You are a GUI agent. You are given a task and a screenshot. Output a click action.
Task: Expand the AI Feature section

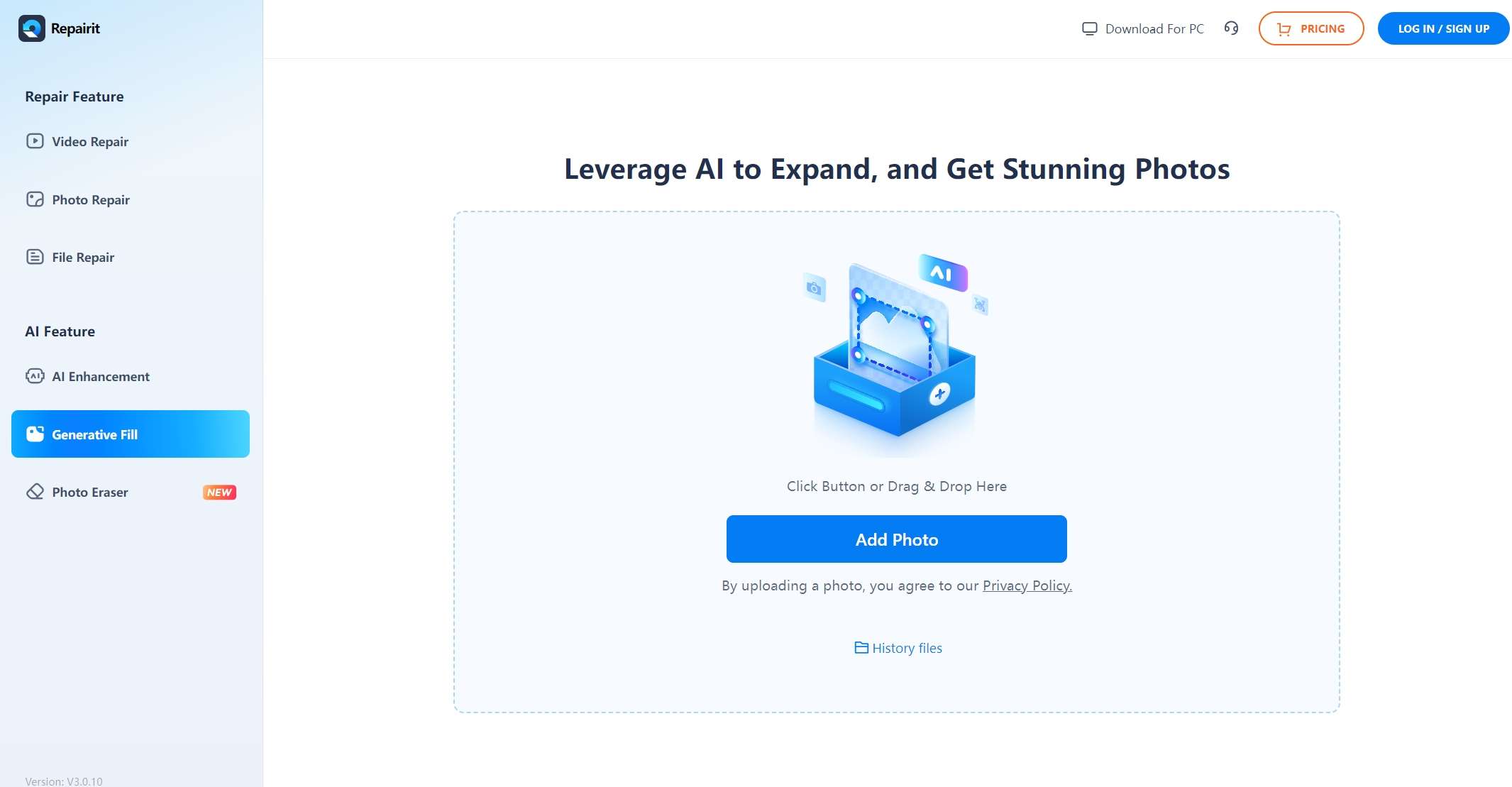click(x=60, y=330)
